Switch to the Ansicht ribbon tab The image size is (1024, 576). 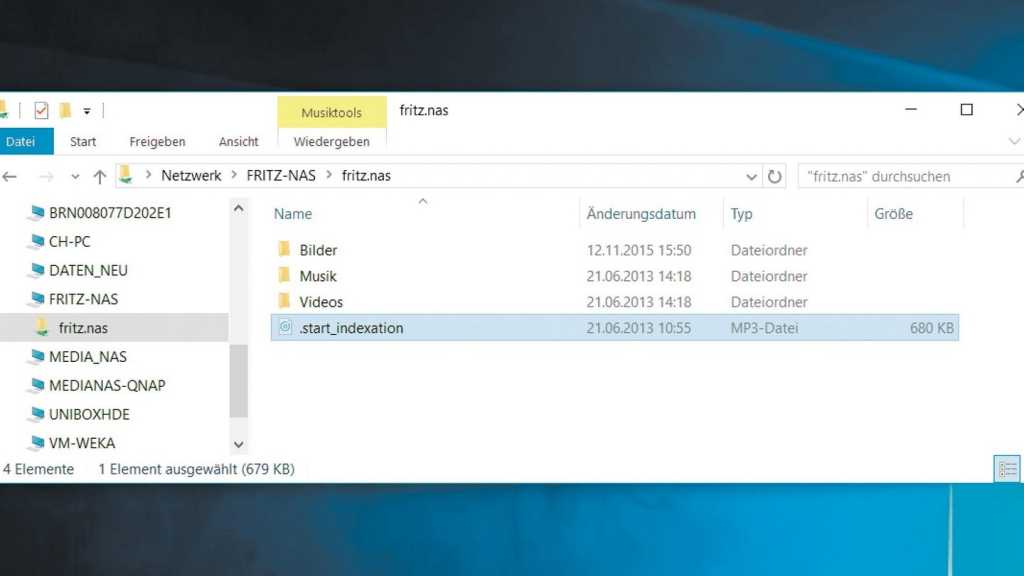(x=238, y=142)
